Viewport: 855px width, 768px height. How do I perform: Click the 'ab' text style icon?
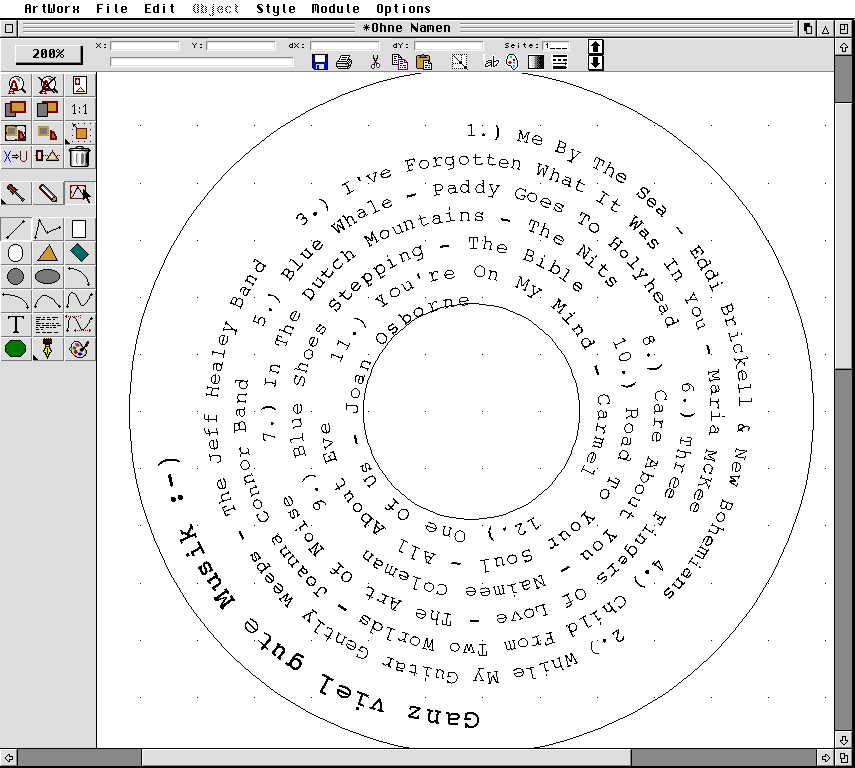pos(491,63)
